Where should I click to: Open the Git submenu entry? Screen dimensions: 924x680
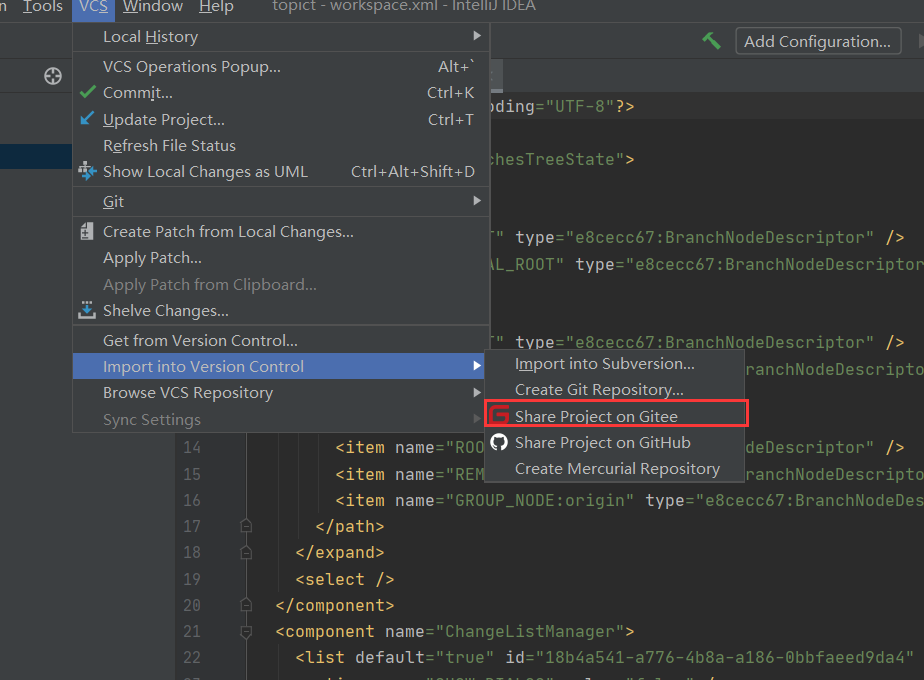281,202
